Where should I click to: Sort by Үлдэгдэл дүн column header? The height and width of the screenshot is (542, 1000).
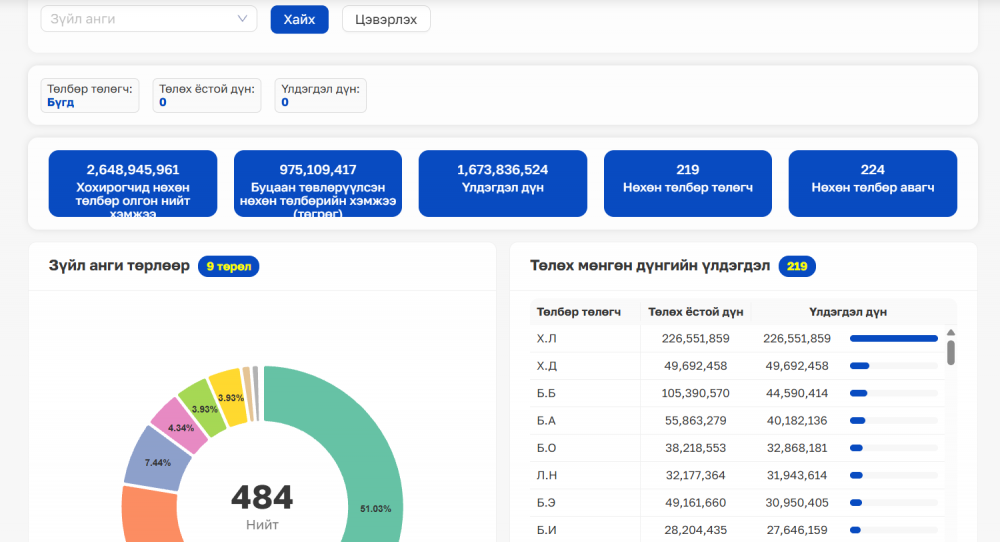pos(848,312)
